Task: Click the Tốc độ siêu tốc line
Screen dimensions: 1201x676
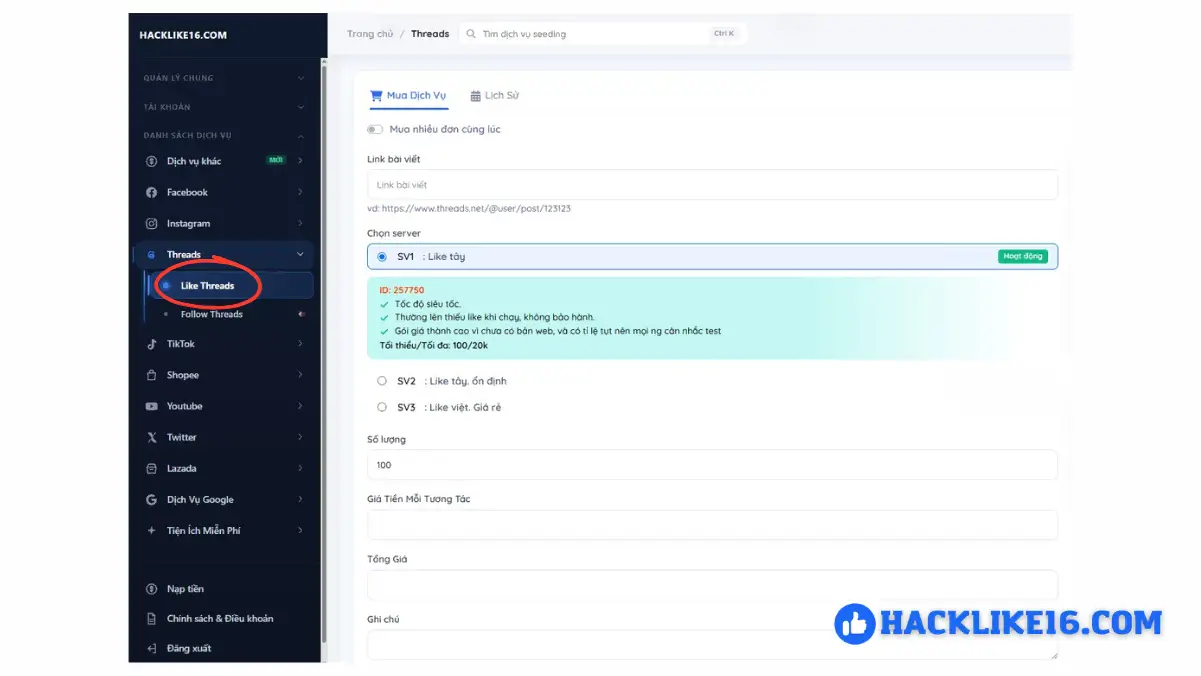Action: [428, 304]
